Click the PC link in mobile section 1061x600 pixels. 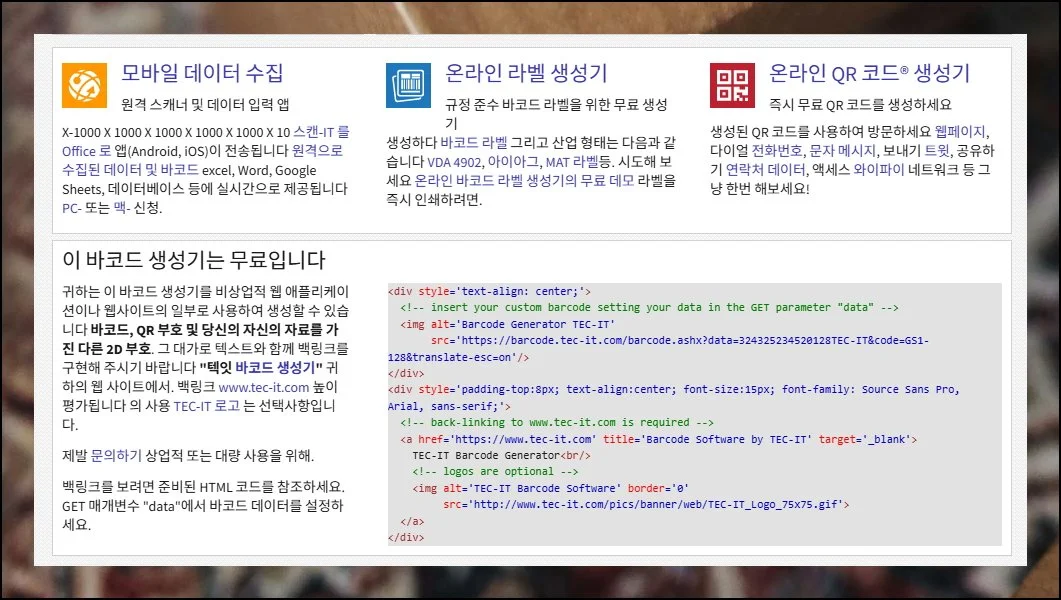tap(71, 208)
